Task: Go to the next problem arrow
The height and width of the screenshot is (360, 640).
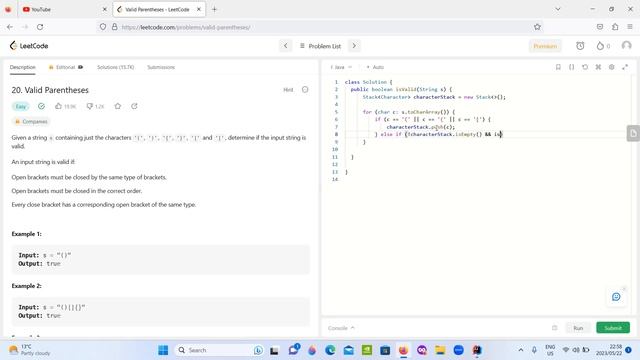Action: pos(354,46)
